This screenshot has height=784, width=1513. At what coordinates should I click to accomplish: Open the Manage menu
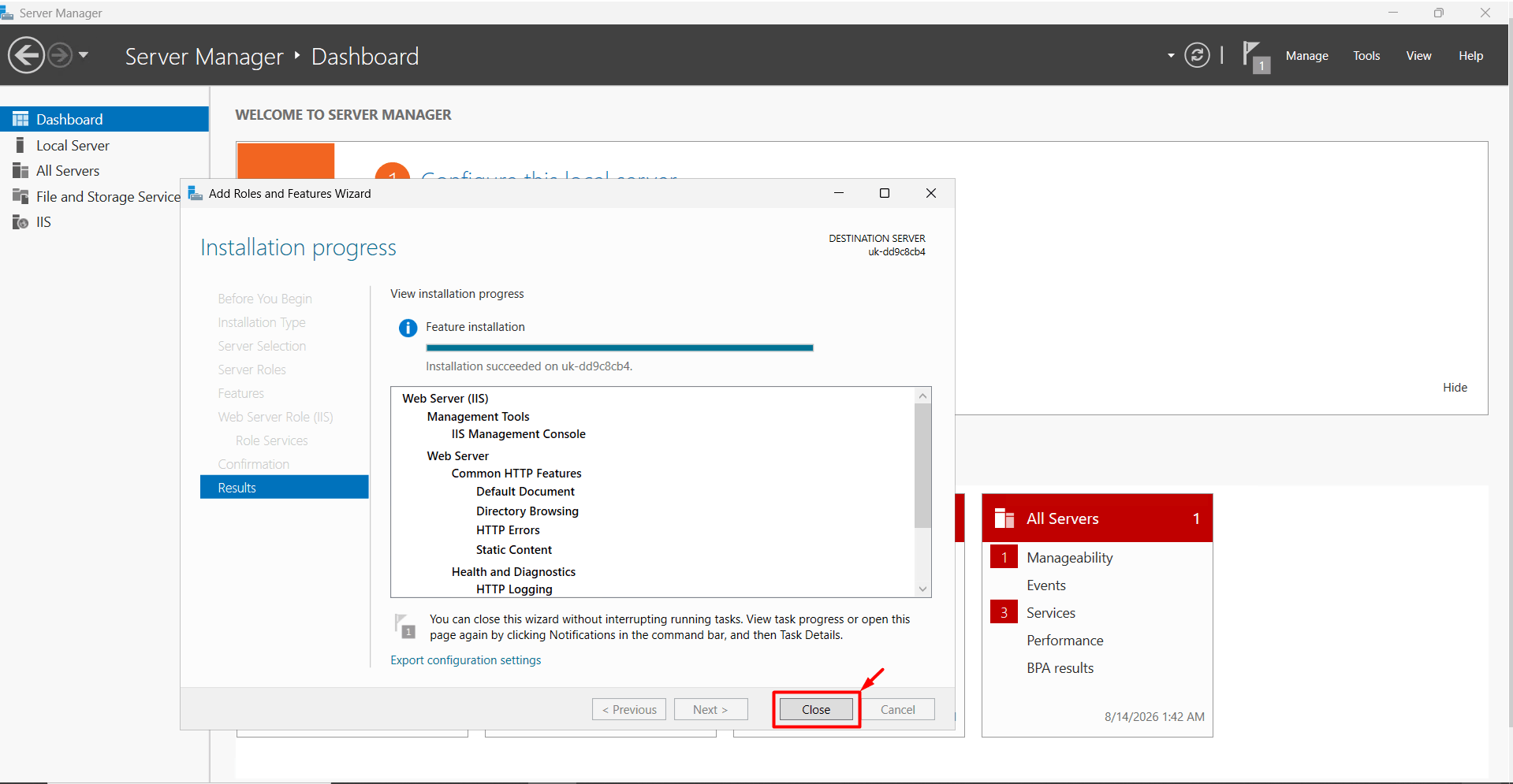[1306, 56]
